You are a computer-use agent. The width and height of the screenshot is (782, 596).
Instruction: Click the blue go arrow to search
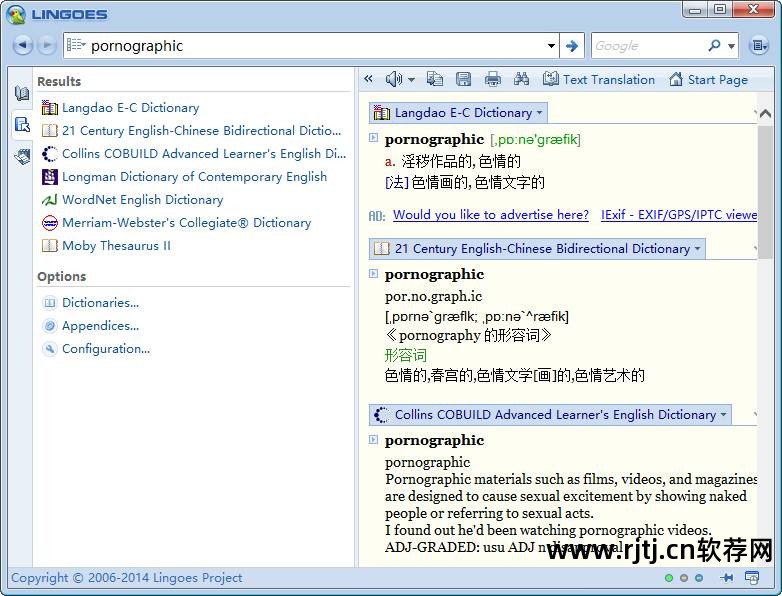[572, 46]
